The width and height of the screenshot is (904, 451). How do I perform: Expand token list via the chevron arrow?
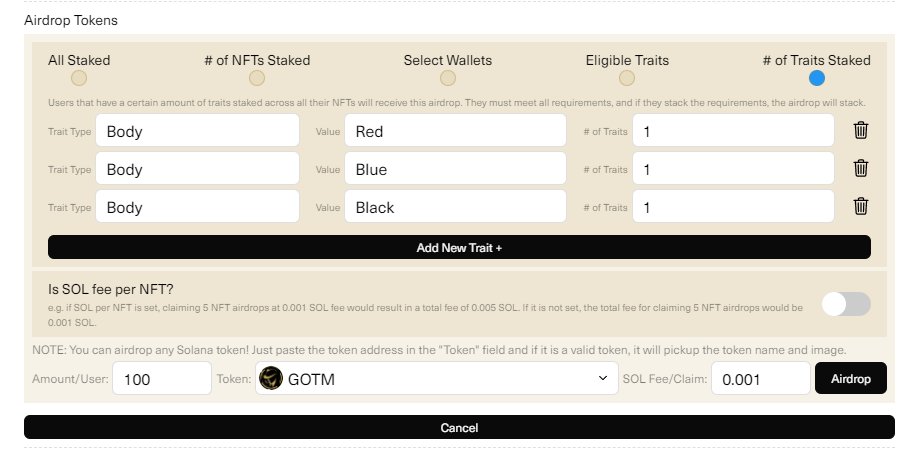click(x=603, y=378)
